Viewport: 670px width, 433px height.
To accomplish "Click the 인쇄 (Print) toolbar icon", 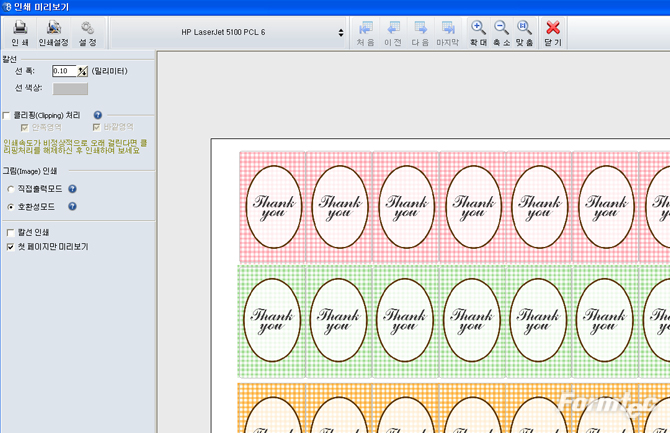I will pos(20,33).
